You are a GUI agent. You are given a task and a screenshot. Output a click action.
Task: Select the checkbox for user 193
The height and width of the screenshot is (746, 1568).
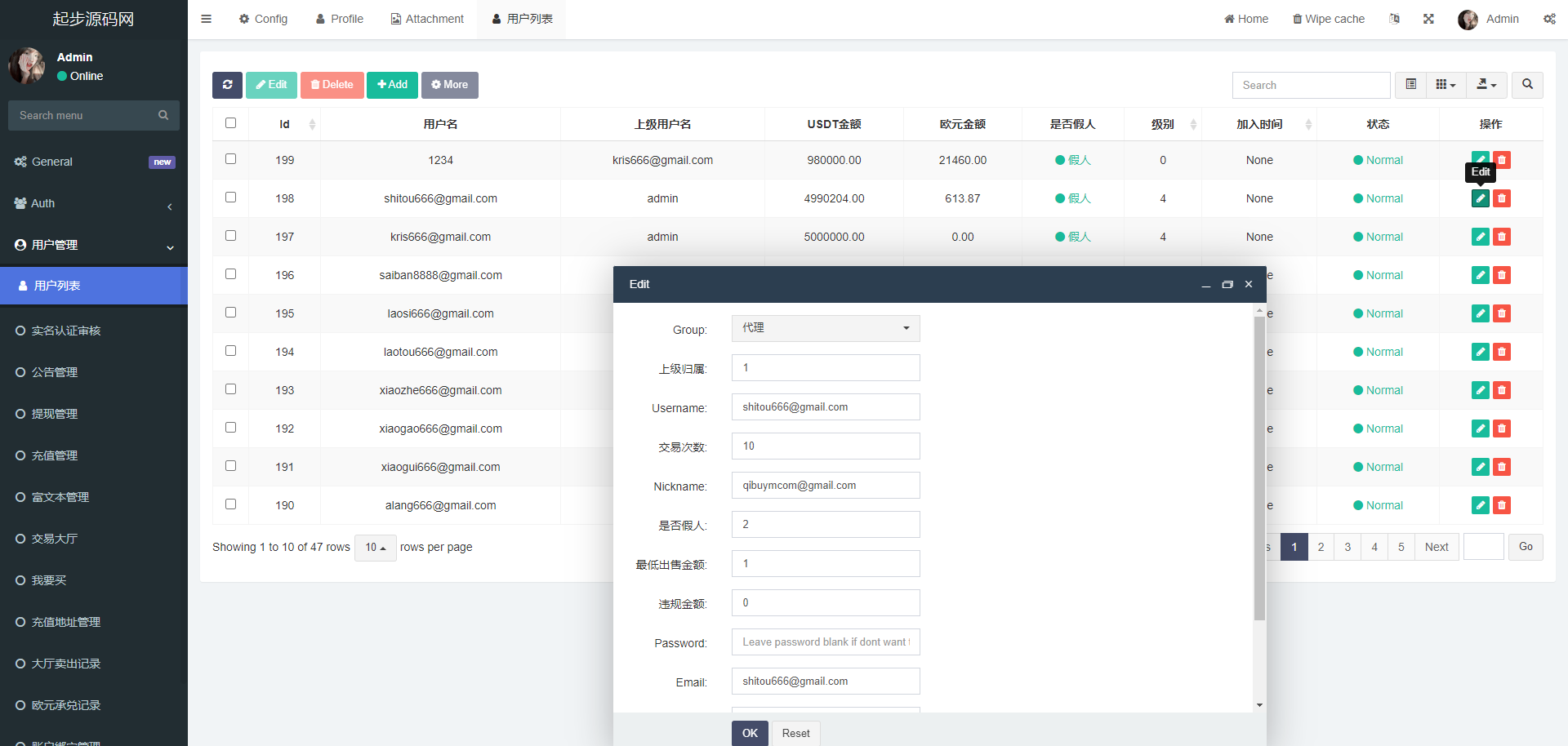click(x=230, y=389)
